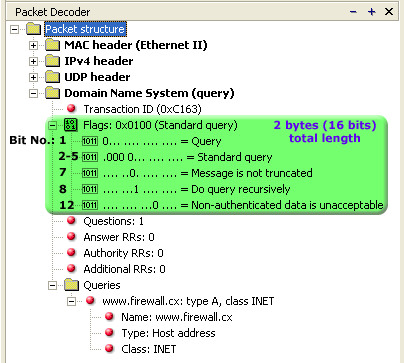Select the Additional RRs: 0 row
This screenshot has height=363, width=404.
[124, 269]
